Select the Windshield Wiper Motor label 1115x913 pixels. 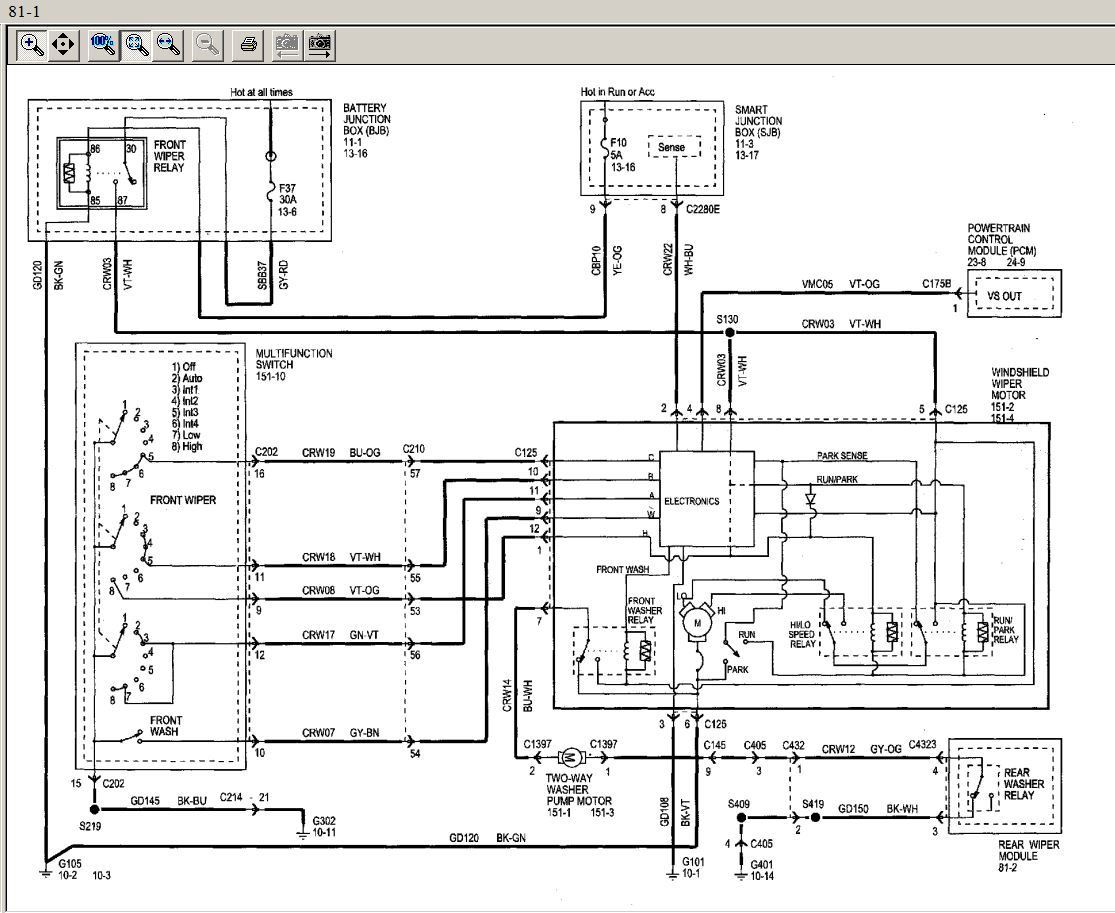pos(1020,395)
